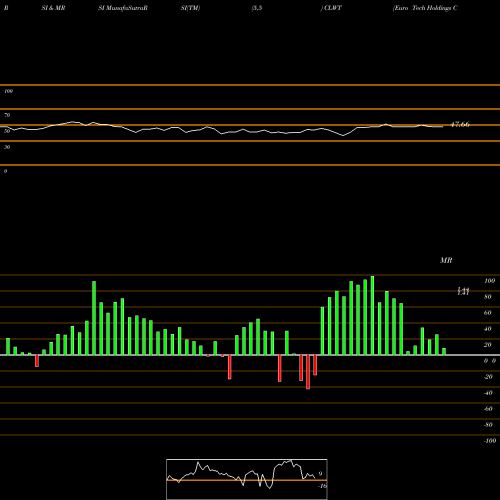This screenshot has width=500, height=500.
Task: Click the MR axis label 80
Action: pyautogui.click(x=488, y=297)
